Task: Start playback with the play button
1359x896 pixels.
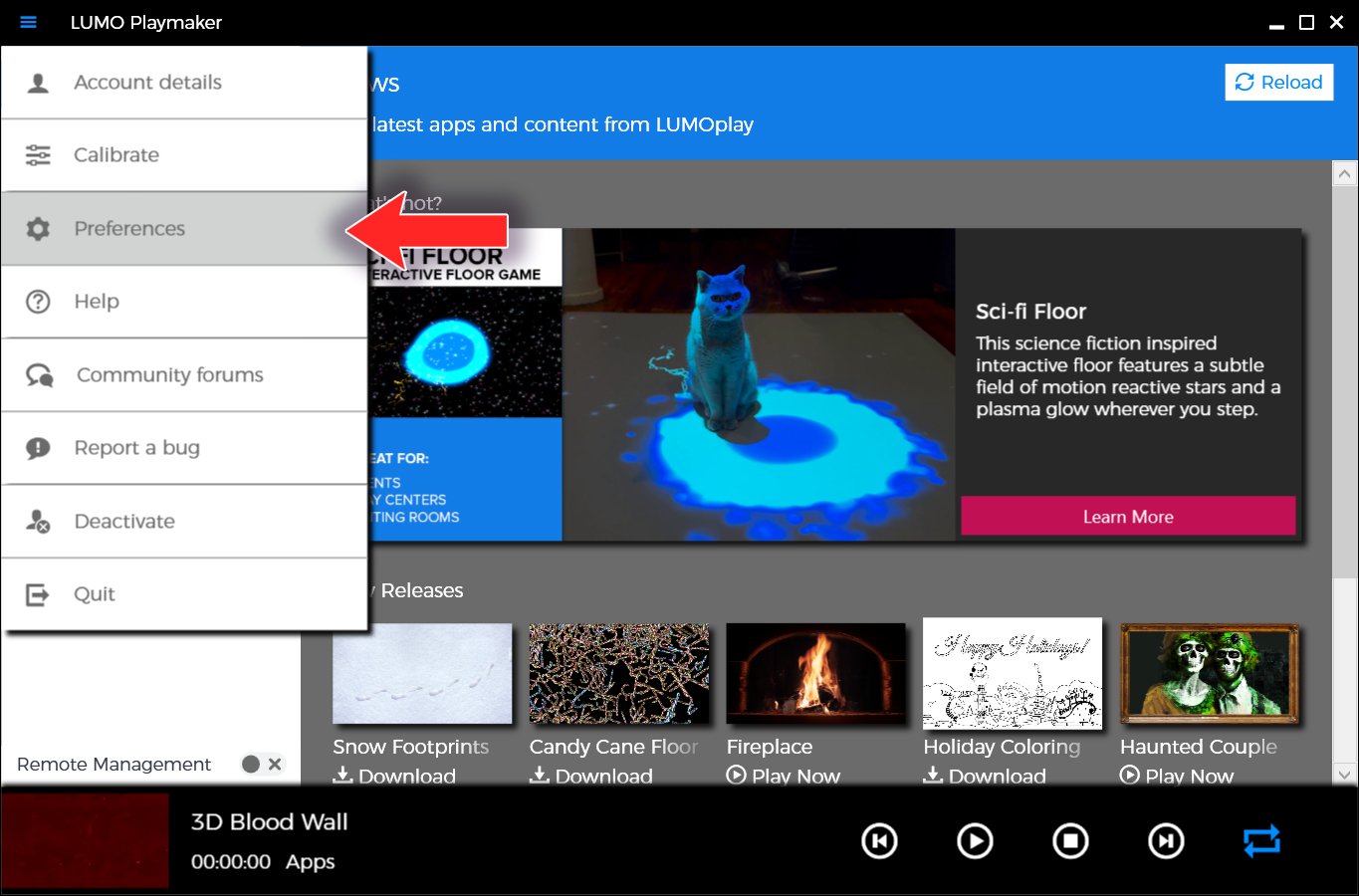Action: pos(975,841)
